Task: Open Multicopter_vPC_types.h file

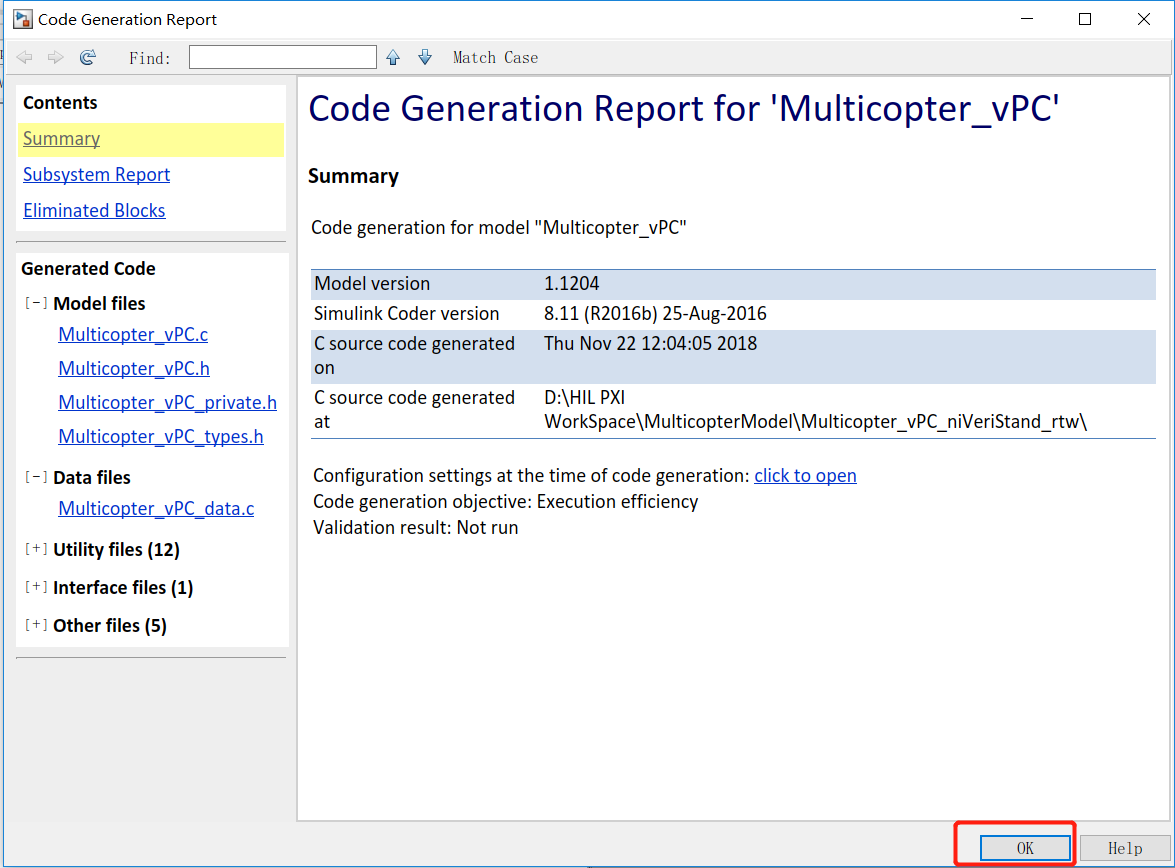Action: (x=161, y=436)
